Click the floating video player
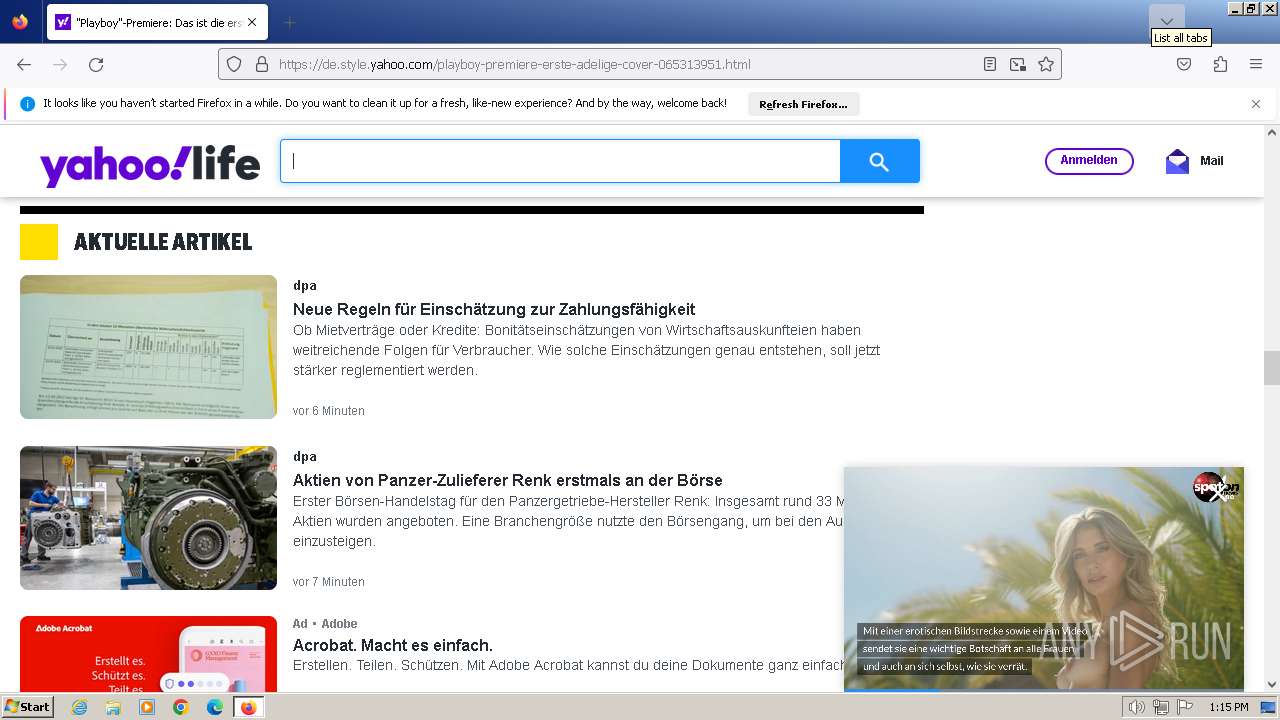Screen dimensions: 1280x720 click(1044, 578)
